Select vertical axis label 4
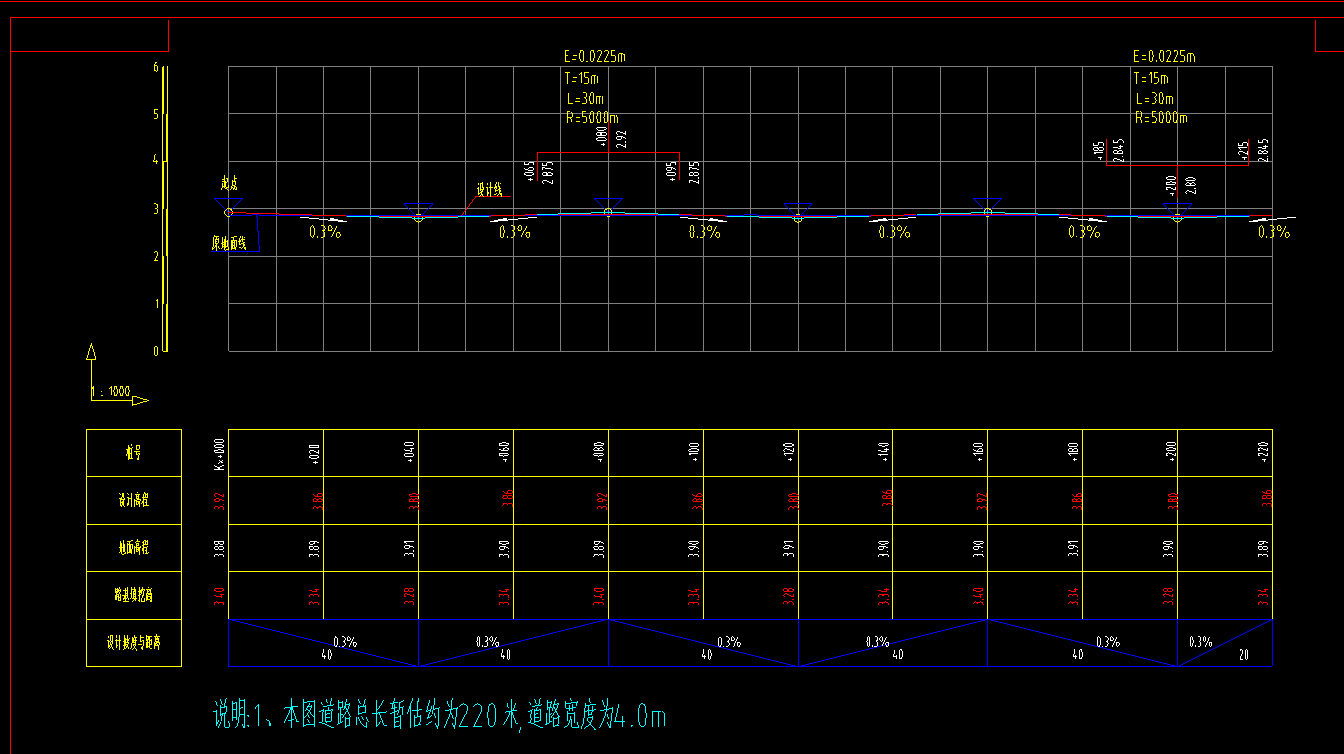Screen dimensions: 1344x754 (x=156, y=160)
